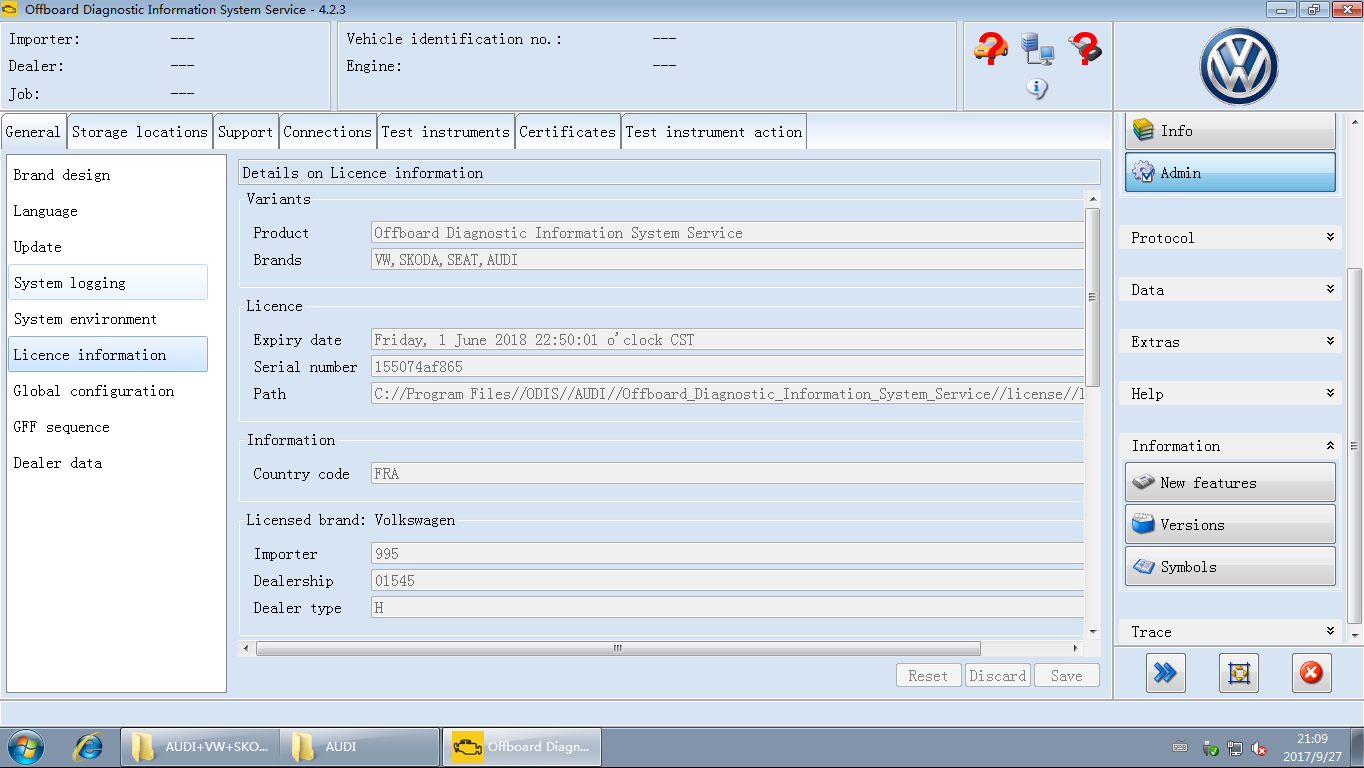Switch to Test instruments tab
Viewport: 1364px width, 768px height.
point(445,132)
